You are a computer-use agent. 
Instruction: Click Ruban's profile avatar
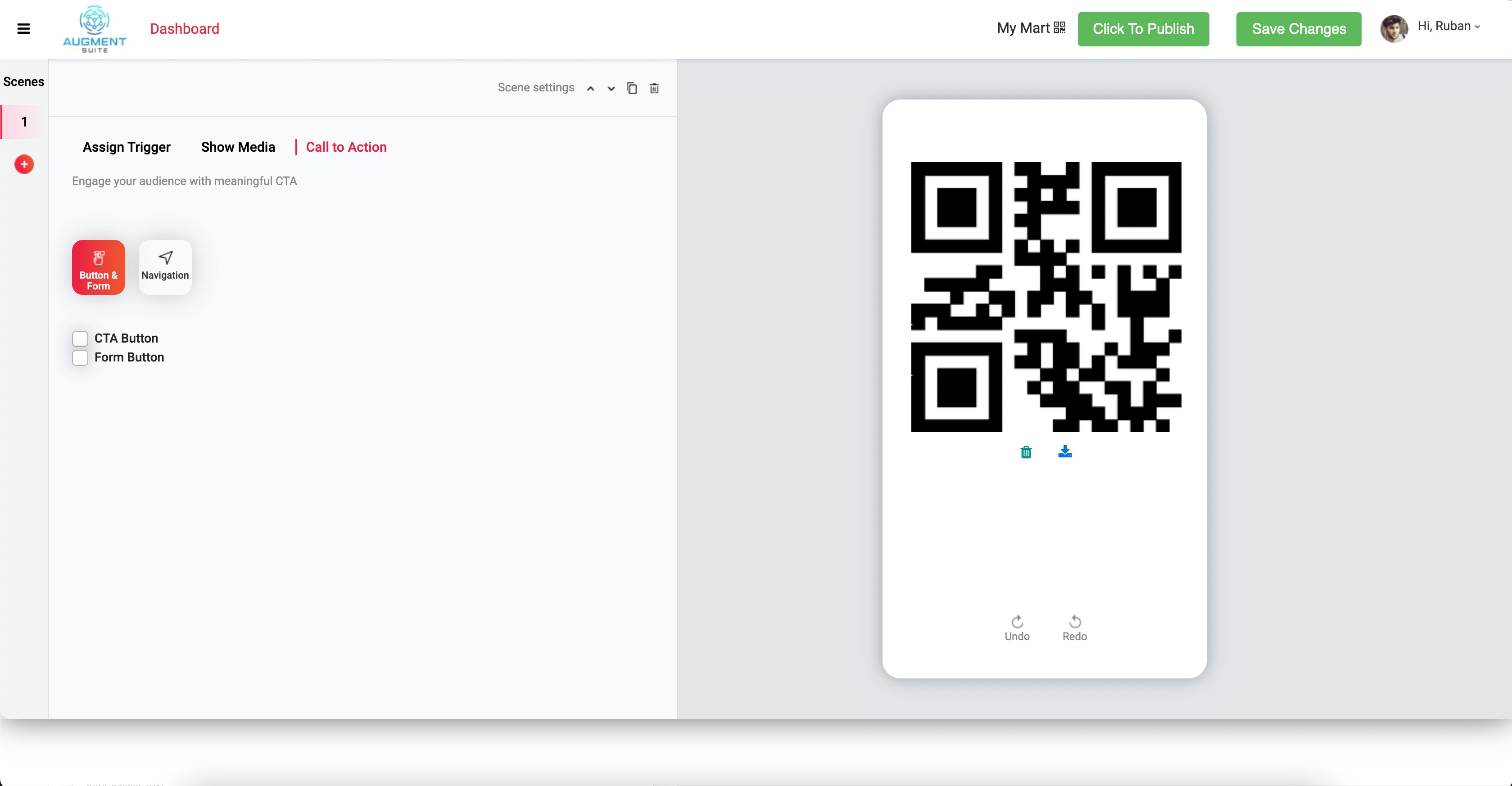(x=1394, y=29)
